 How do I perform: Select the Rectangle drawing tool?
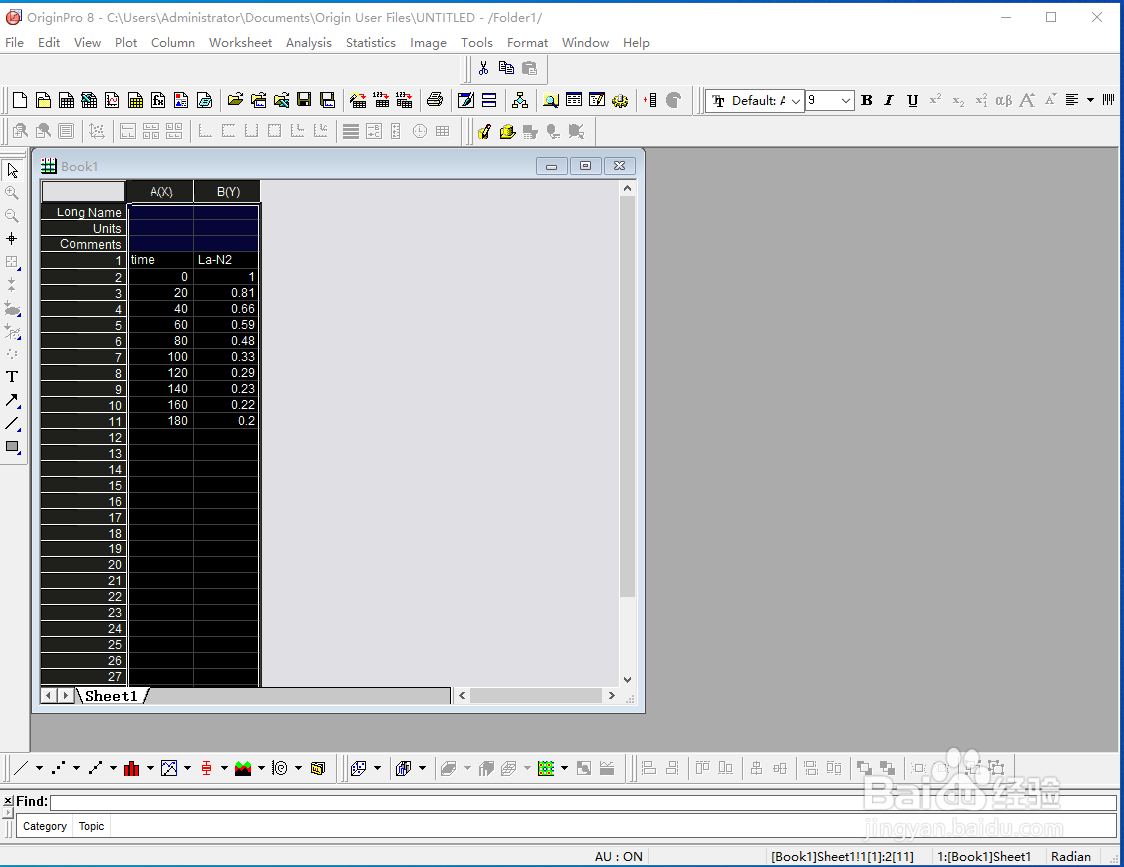tap(12, 446)
